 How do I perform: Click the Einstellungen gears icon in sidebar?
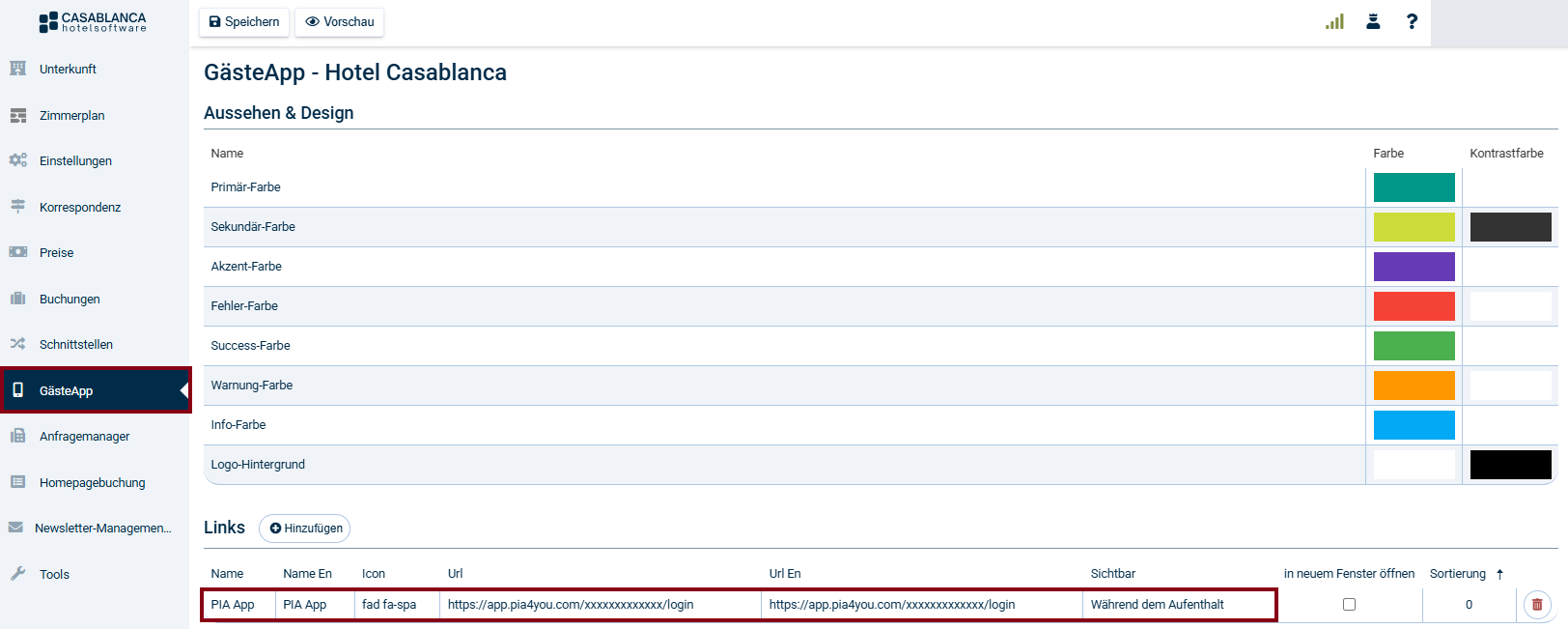pyautogui.click(x=17, y=160)
